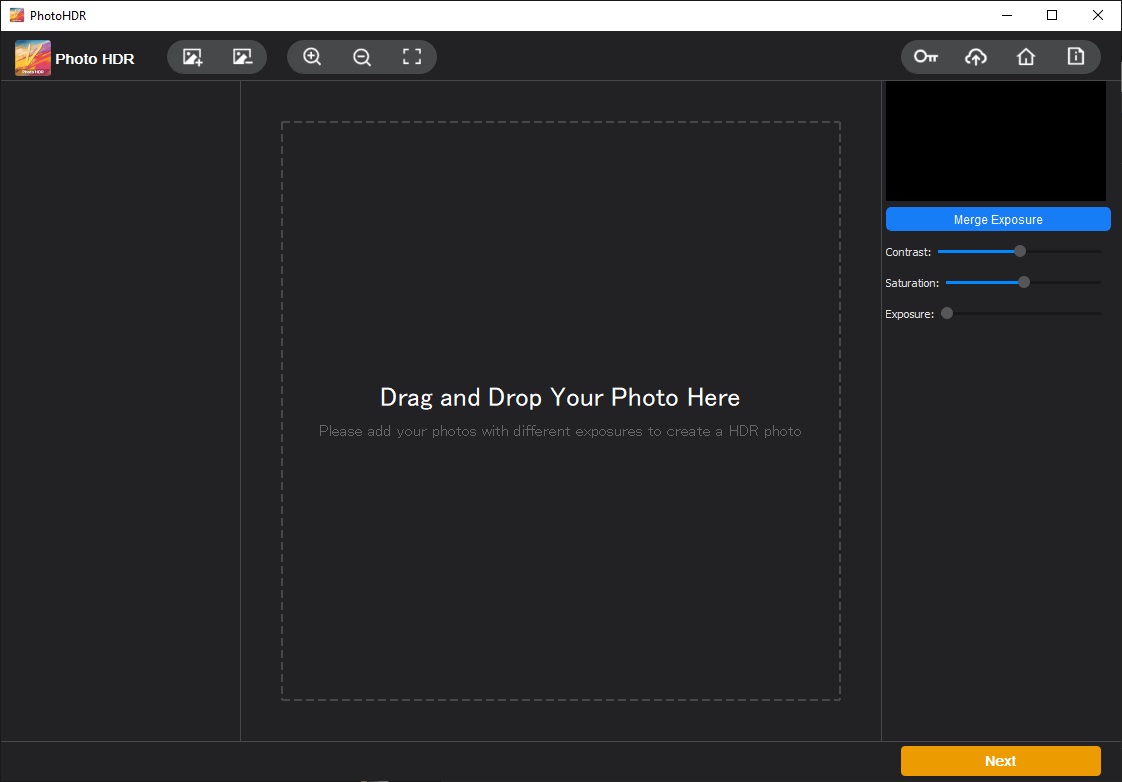Zoom out with the magnifier minus icon
Screen dimensions: 1122x782
[x=362, y=57]
